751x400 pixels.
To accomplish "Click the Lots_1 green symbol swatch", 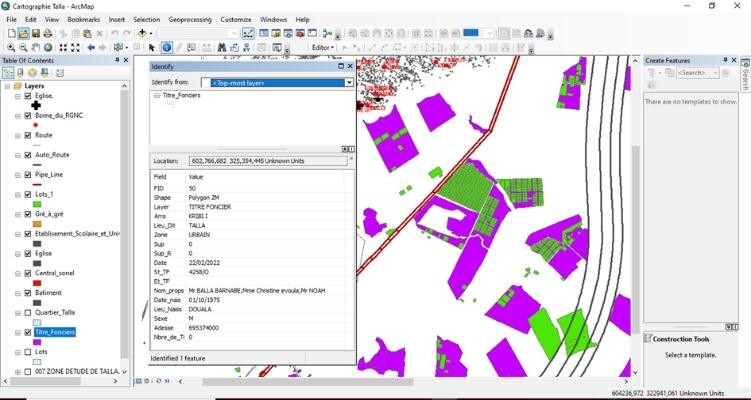I will click(37, 205).
